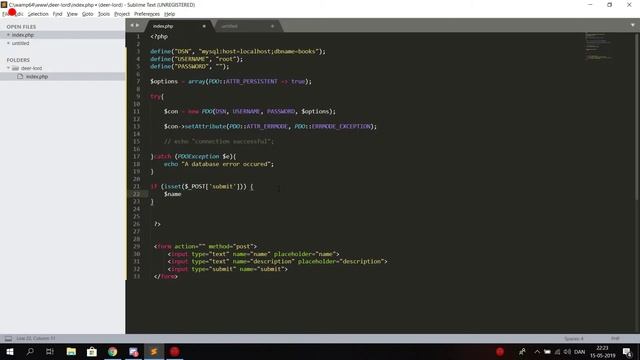Click the editor vertical scrollbar
Viewport: 640px width, 360px height.
[x=636, y=116]
